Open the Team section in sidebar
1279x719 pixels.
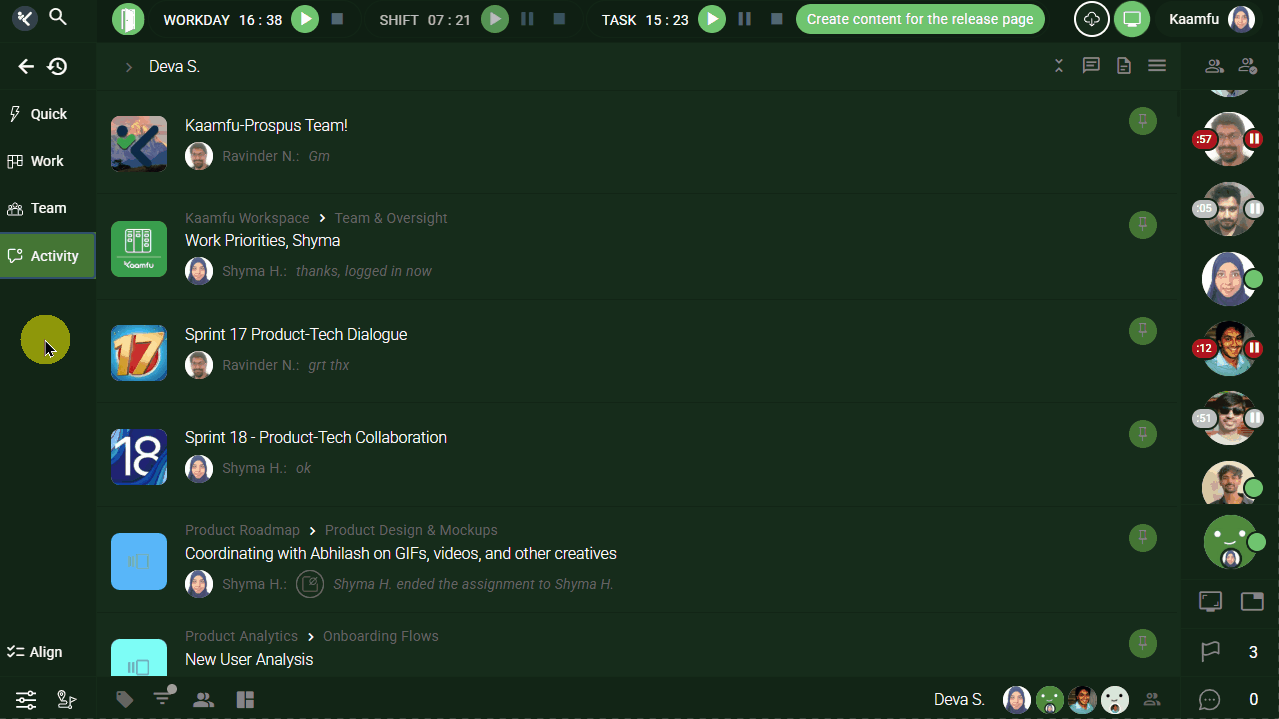pyautogui.click(x=48, y=208)
